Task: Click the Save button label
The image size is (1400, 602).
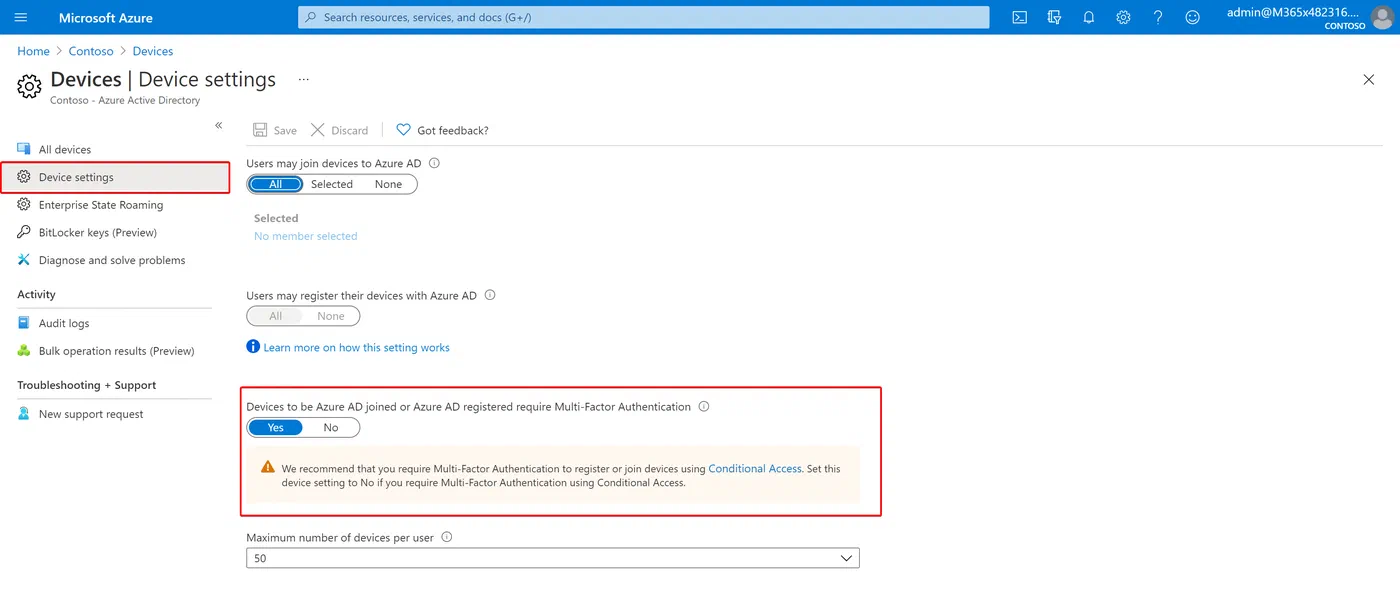Action: [285, 130]
